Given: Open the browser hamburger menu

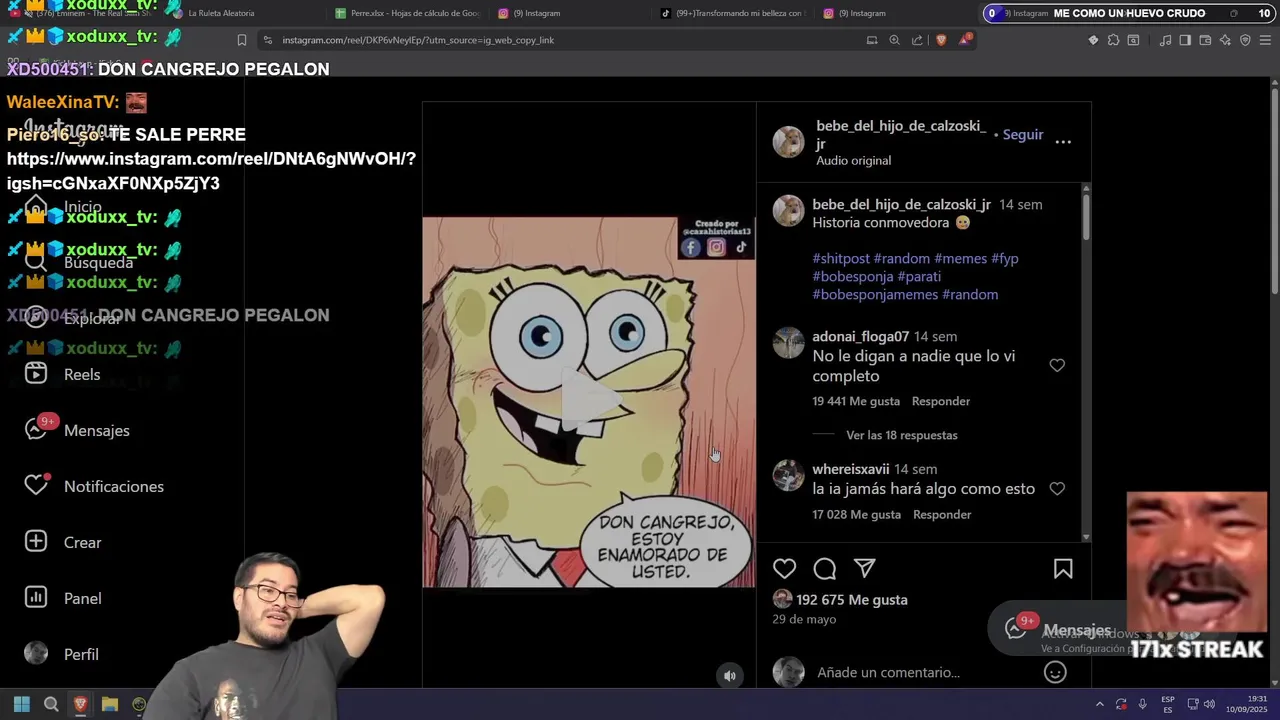Looking at the screenshot, I should pyautogui.click(x=1265, y=40).
